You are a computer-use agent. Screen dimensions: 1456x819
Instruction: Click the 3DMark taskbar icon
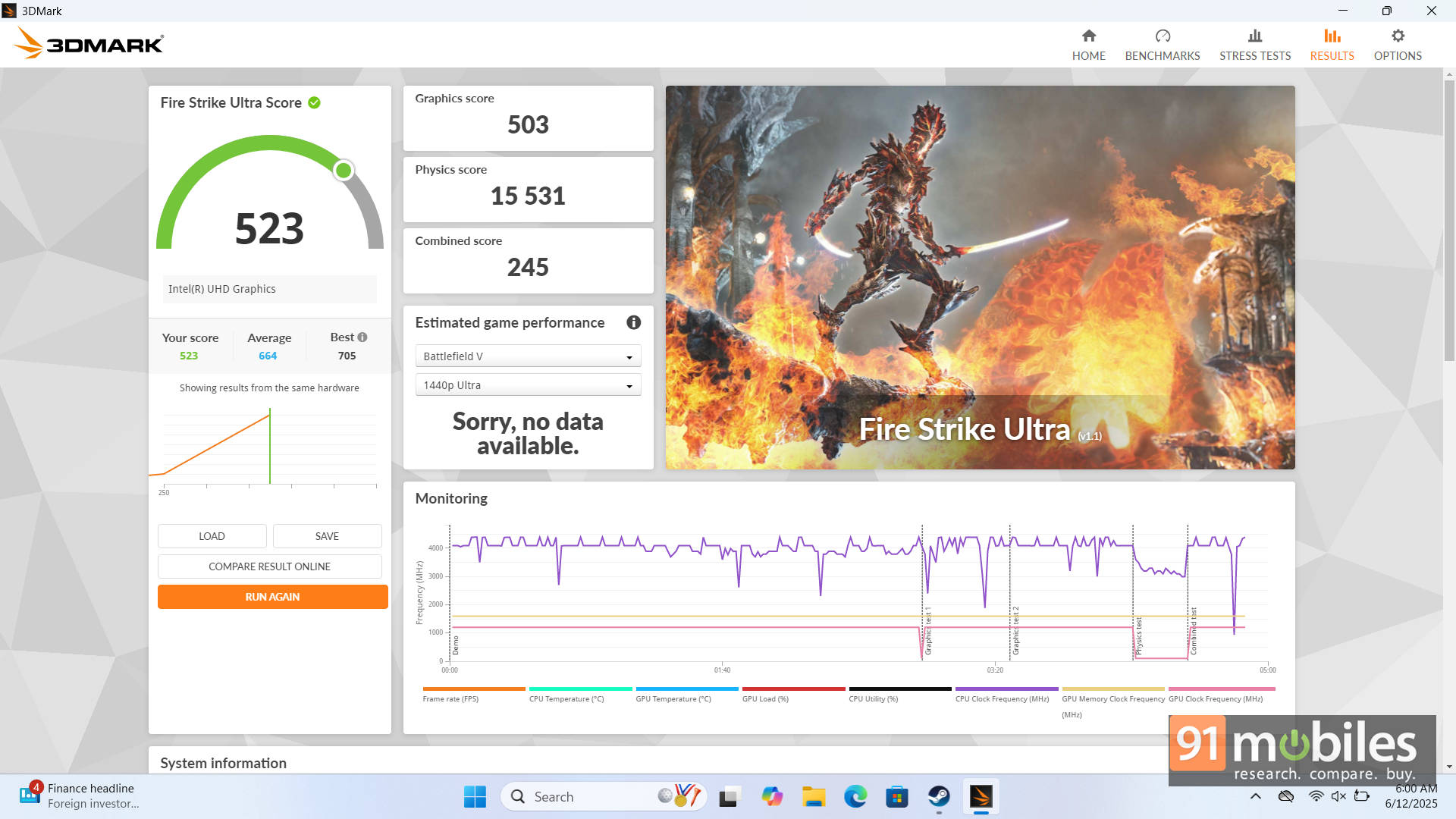pos(981,796)
